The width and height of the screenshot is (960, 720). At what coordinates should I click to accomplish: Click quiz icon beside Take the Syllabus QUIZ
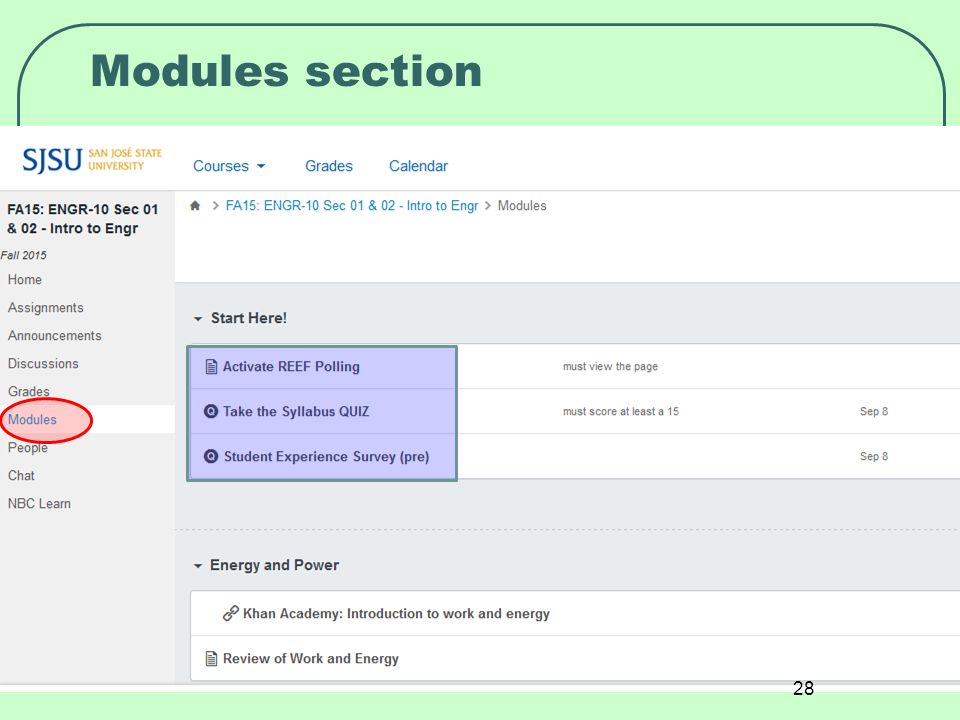click(x=211, y=411)
